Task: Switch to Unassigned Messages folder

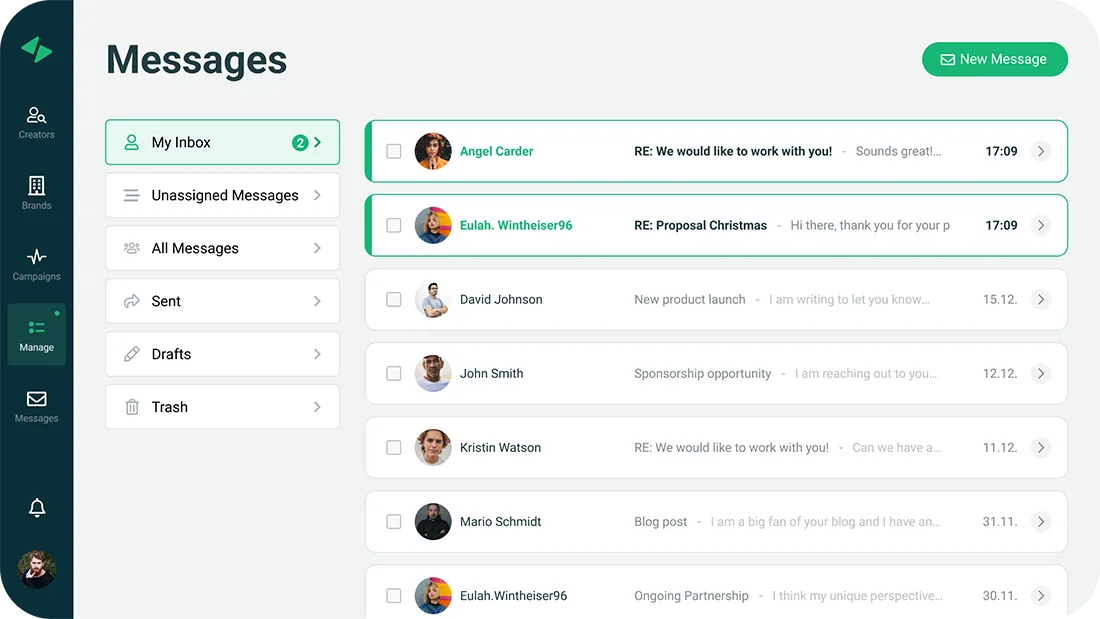Action: point(222,195)
